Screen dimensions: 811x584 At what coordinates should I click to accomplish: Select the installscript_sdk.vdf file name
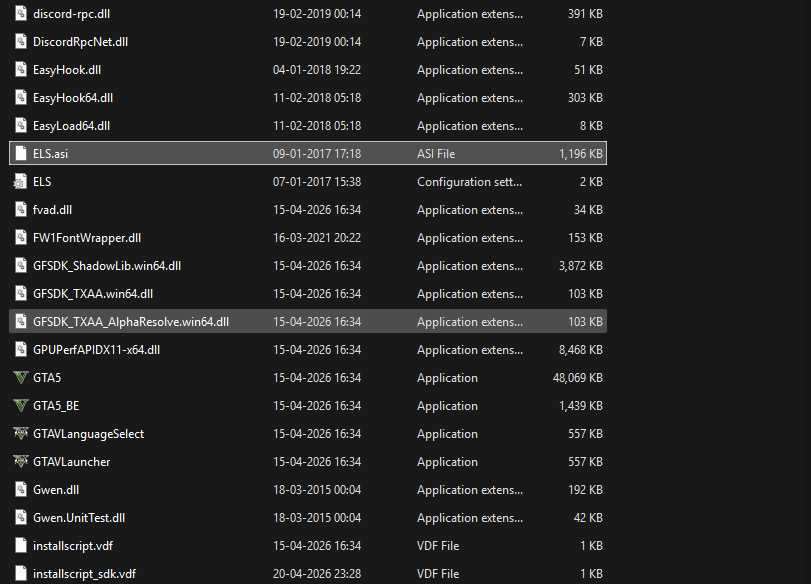[x=84, y=574]
